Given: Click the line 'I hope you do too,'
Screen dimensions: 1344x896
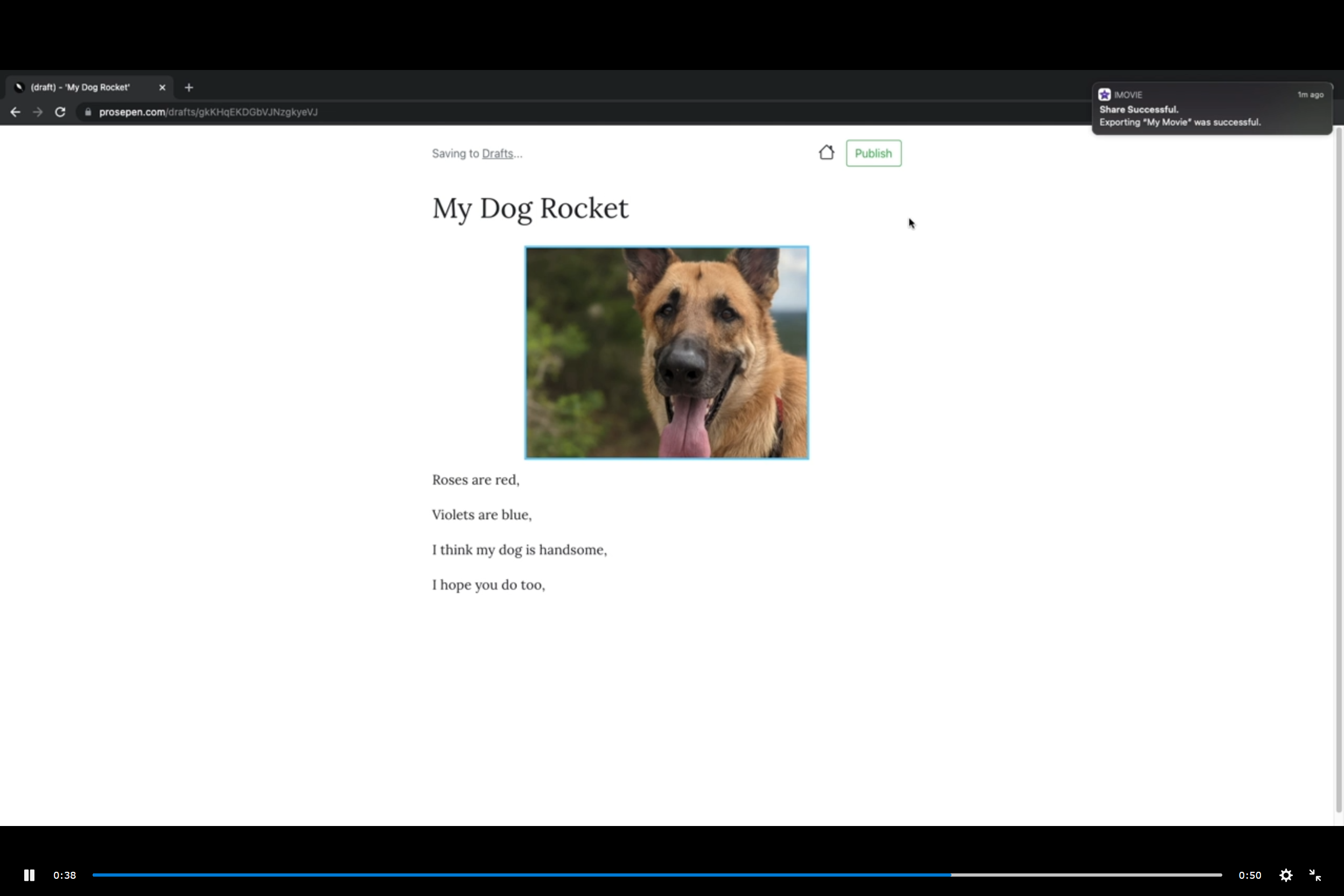Looking at the screenshot, I should pyautogui.click(x=488, y=585).
